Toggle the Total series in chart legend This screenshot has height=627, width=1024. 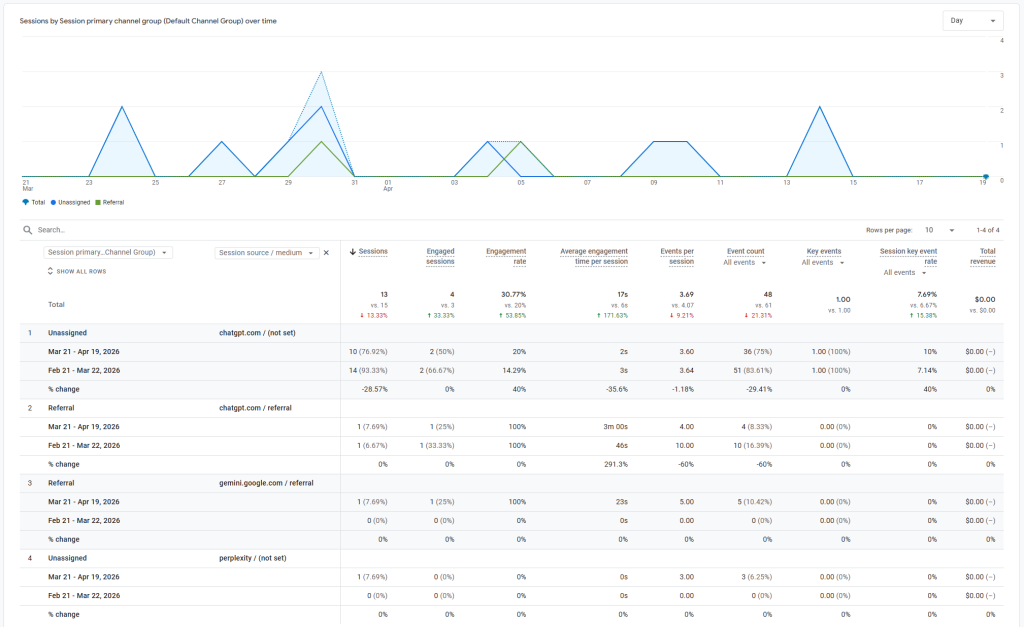tap(34, 202)
